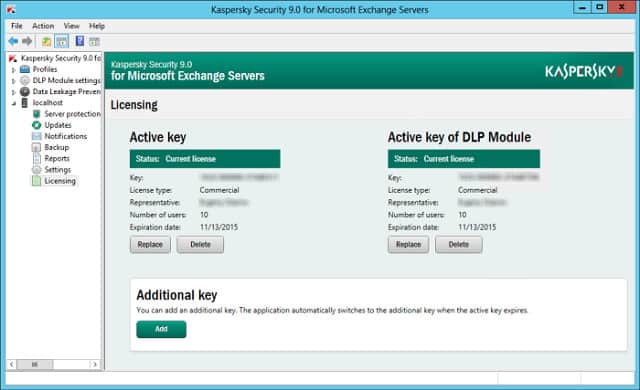Click the Licensing node icon
Screen dimensions: 640x390
coord(37,181)
